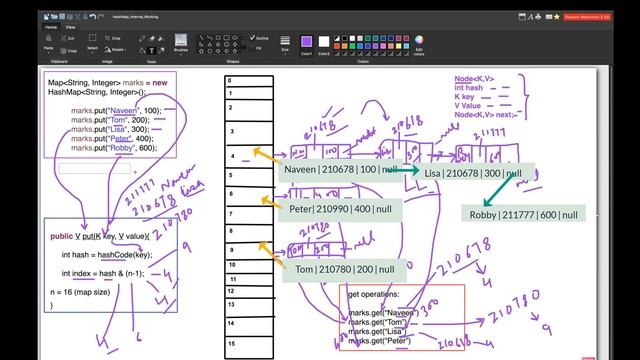This screenshot has height=360, width=640.
Task: Pick the isosceles triangle shape
Action: pos(210,44)
